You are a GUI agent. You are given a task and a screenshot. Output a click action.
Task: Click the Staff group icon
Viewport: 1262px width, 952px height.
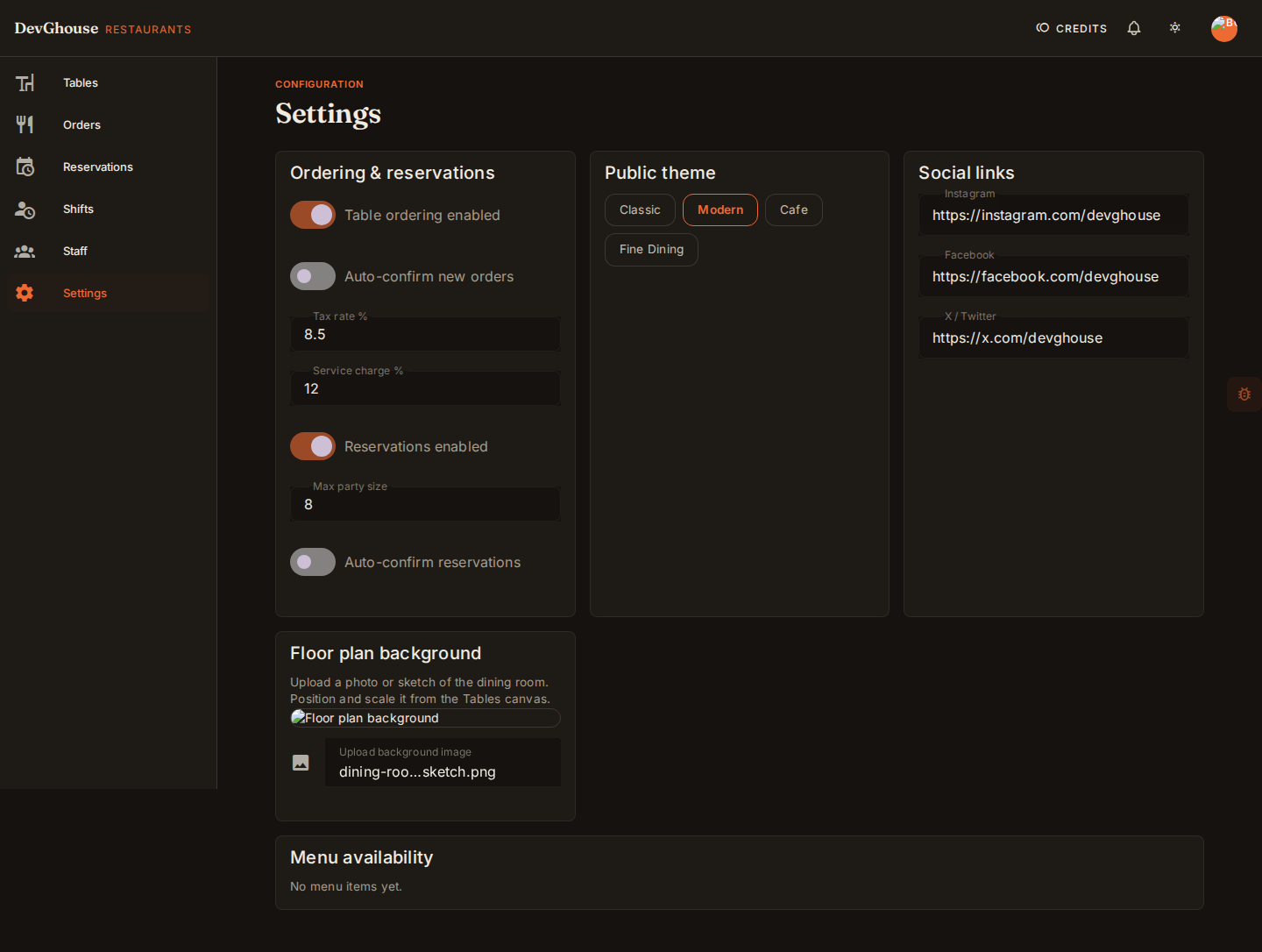point(25,252)
